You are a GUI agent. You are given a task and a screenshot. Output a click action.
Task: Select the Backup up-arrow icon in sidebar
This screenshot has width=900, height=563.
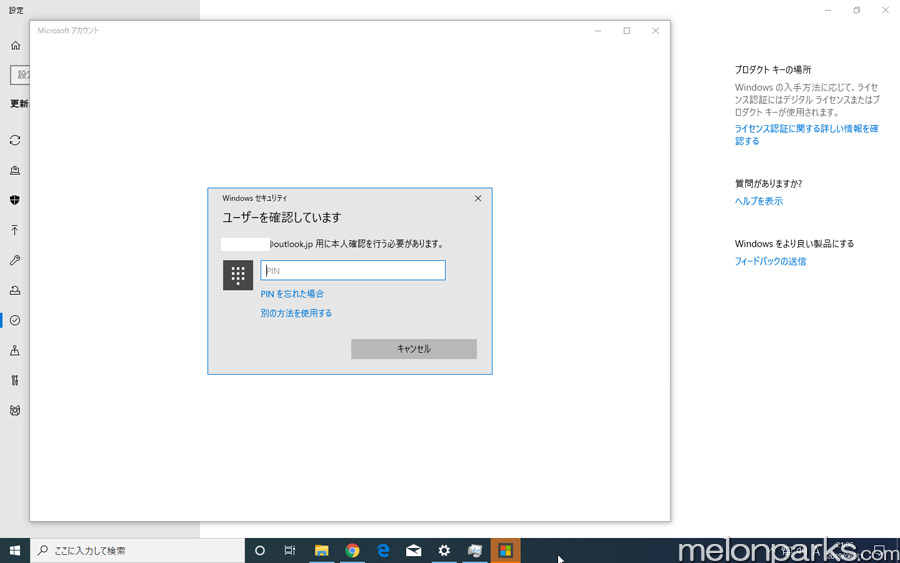(15, 230)
